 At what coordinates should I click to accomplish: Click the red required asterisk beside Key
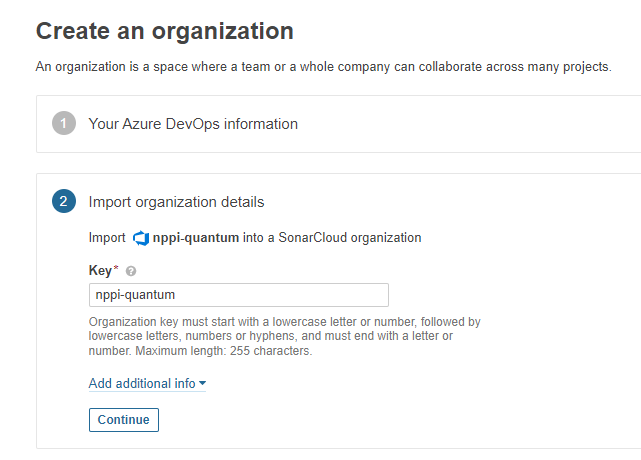click(x=116, y=267)
